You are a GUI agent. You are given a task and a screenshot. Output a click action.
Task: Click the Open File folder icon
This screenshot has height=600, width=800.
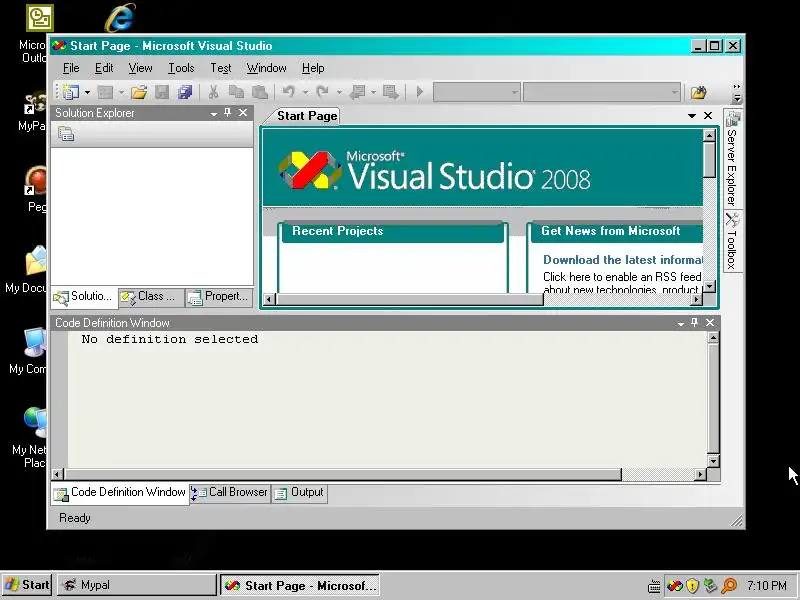[139, 92]
